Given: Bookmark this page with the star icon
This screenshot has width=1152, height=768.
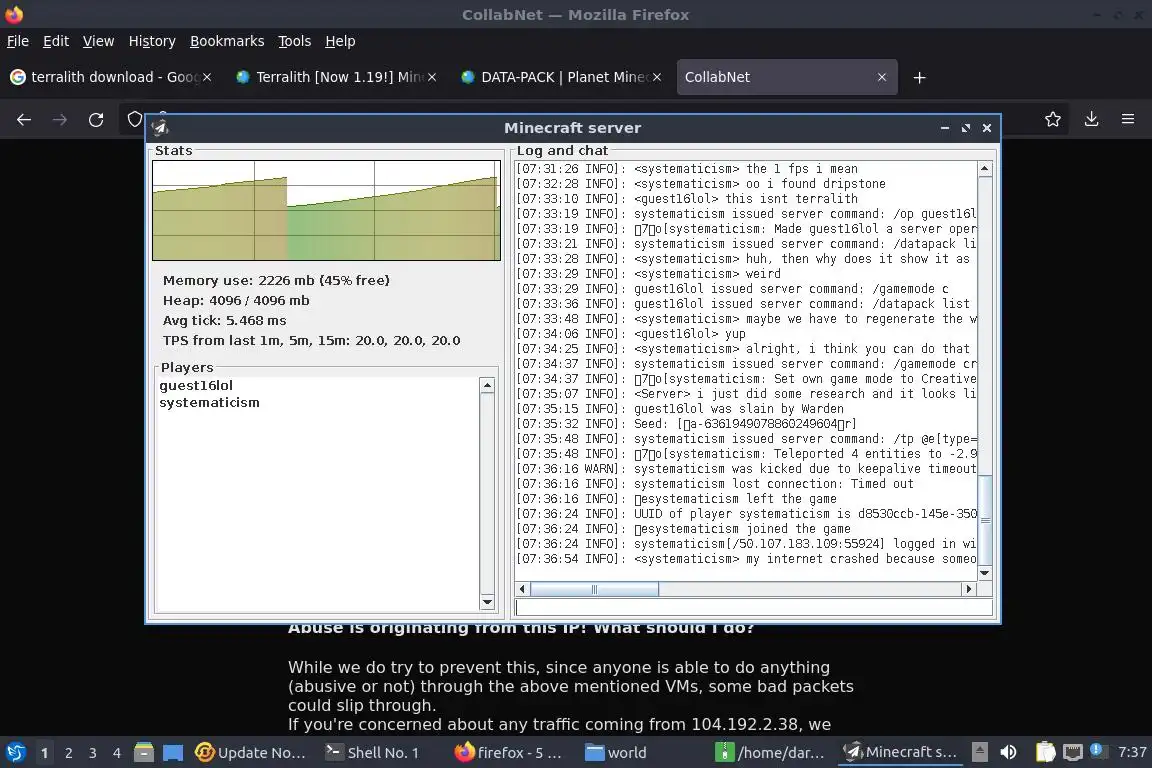Looking at the screenshot, I should (1053, 119).
